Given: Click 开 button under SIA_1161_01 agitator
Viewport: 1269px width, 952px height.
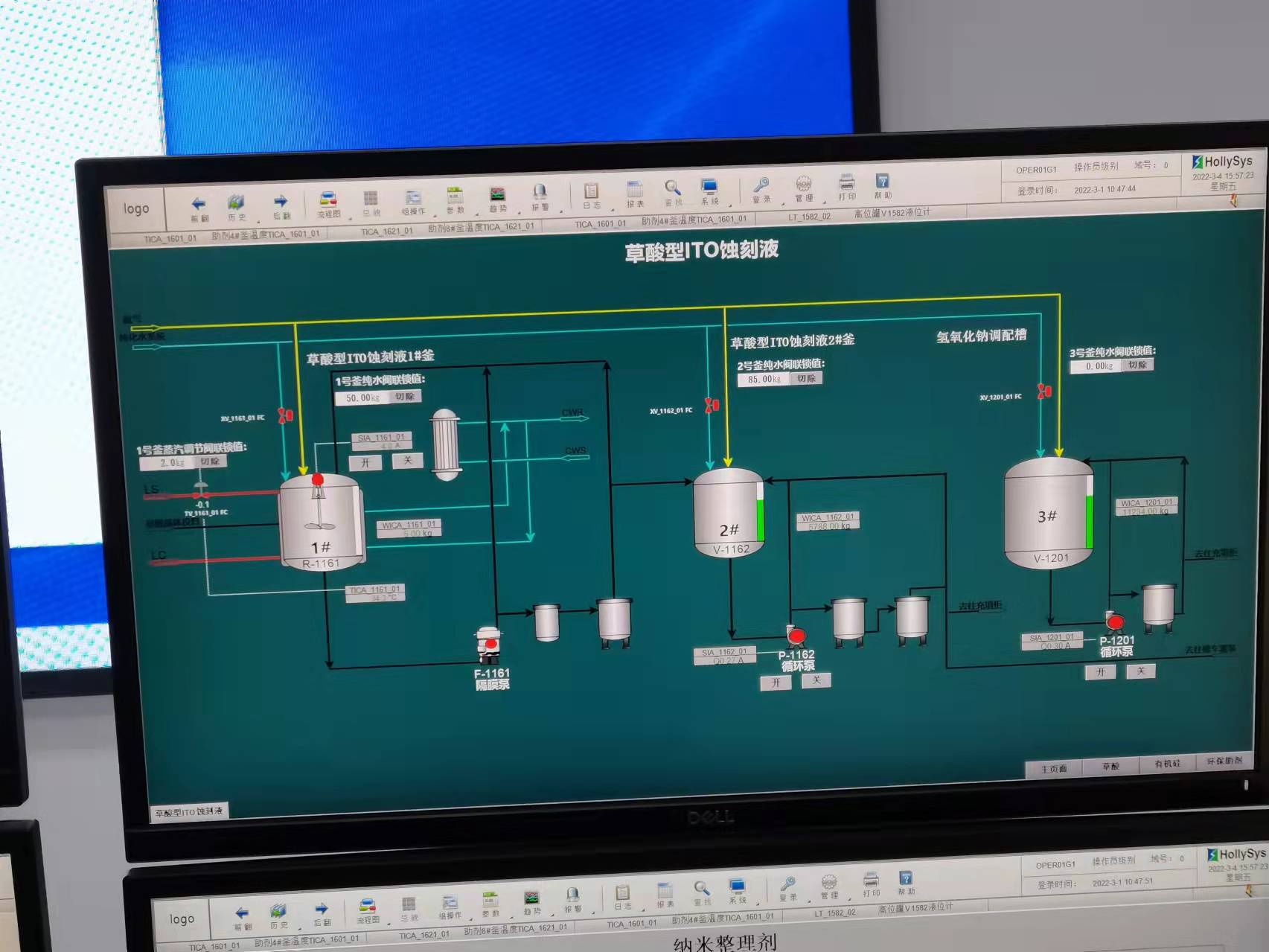Looking at the screenshot, I should click(365, 463).
